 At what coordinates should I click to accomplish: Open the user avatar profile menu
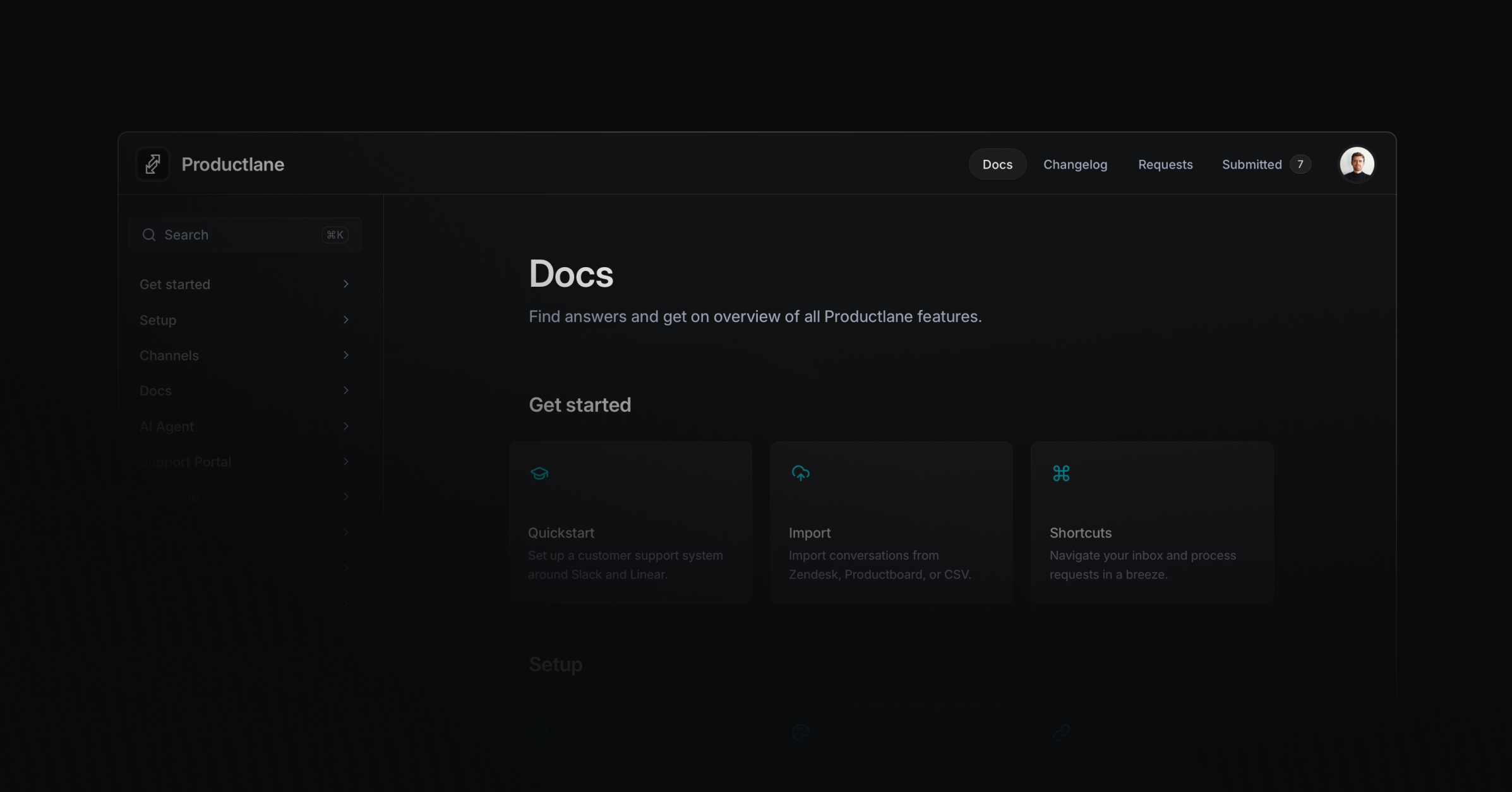coord(1357,164)
